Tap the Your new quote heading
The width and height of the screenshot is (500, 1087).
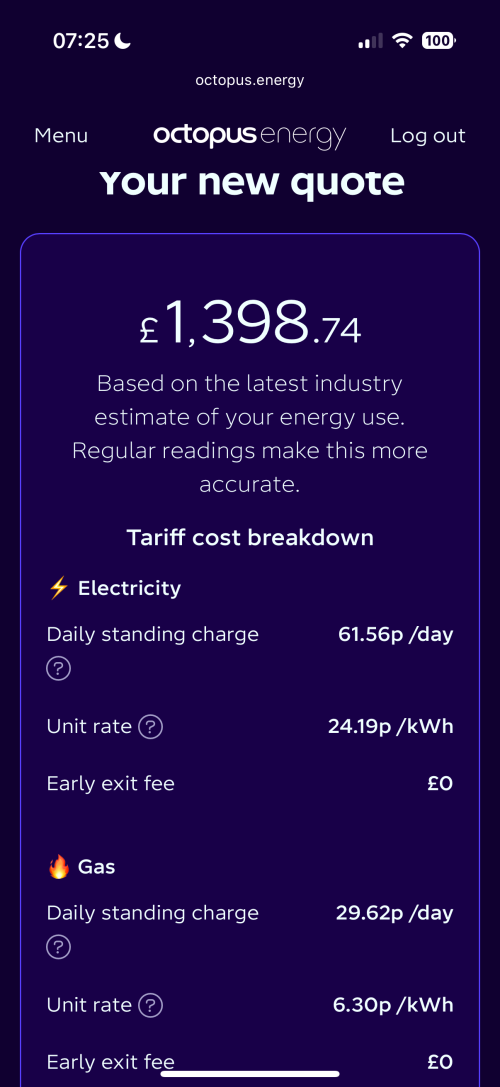click(x=251, y=182)
